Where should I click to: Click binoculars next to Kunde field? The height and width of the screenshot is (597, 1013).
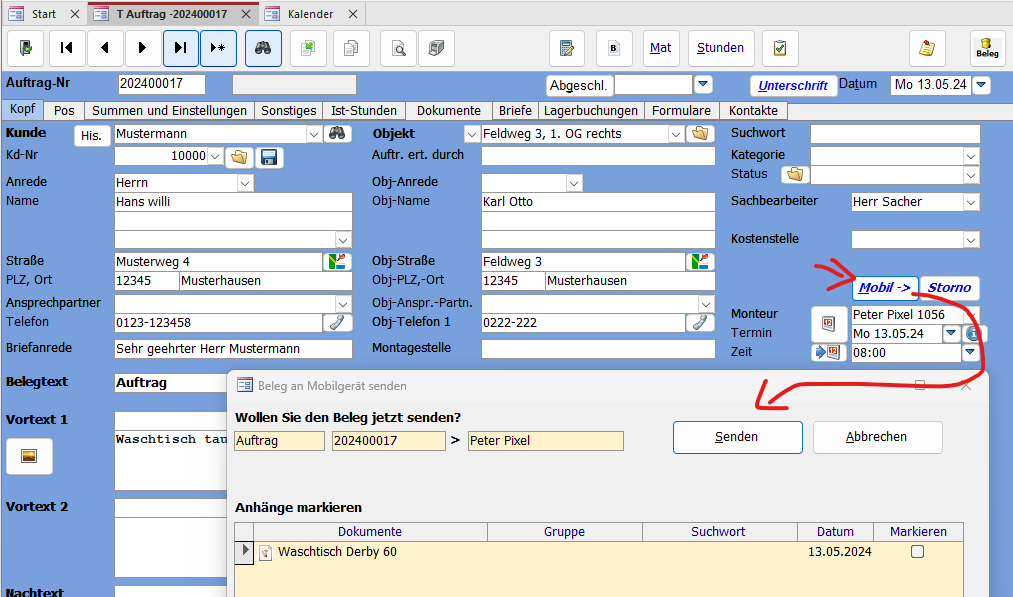337,134
